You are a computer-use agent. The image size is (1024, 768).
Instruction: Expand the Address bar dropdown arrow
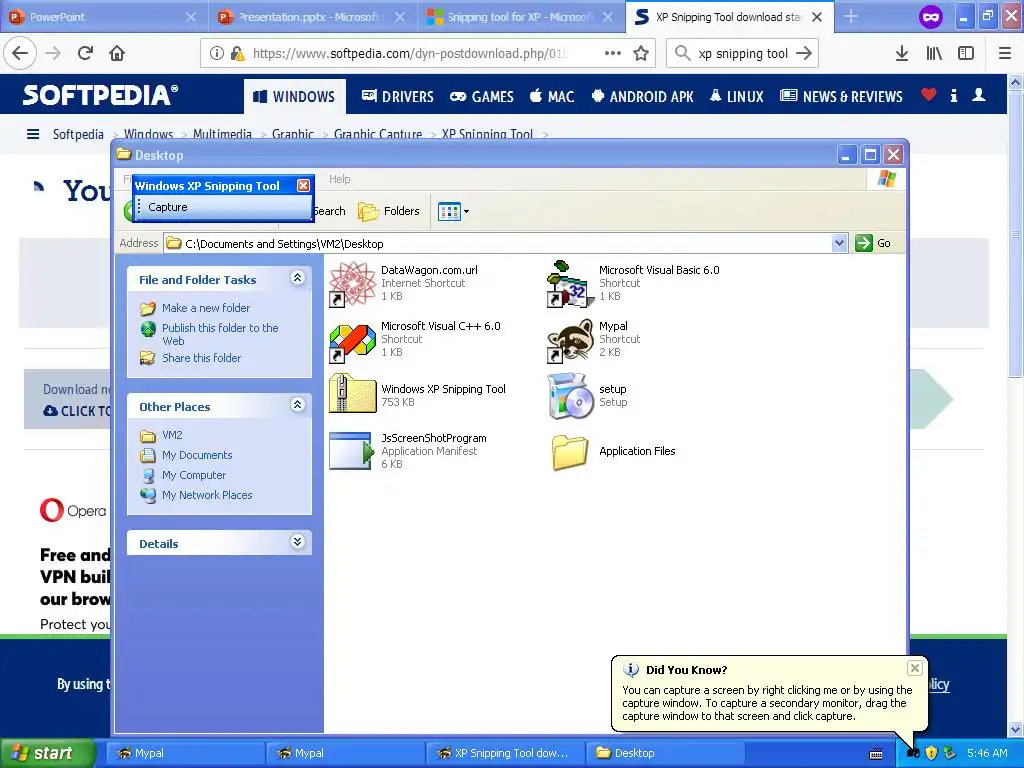pos(839,243)
